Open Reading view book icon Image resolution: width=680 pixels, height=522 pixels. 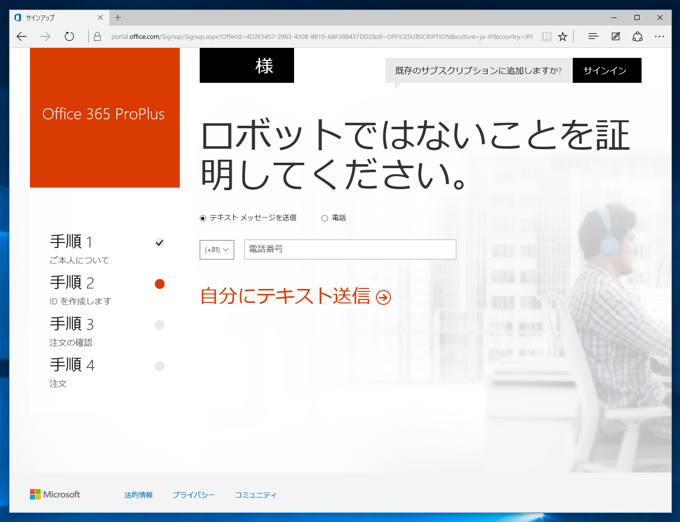(x=546, y=37)
